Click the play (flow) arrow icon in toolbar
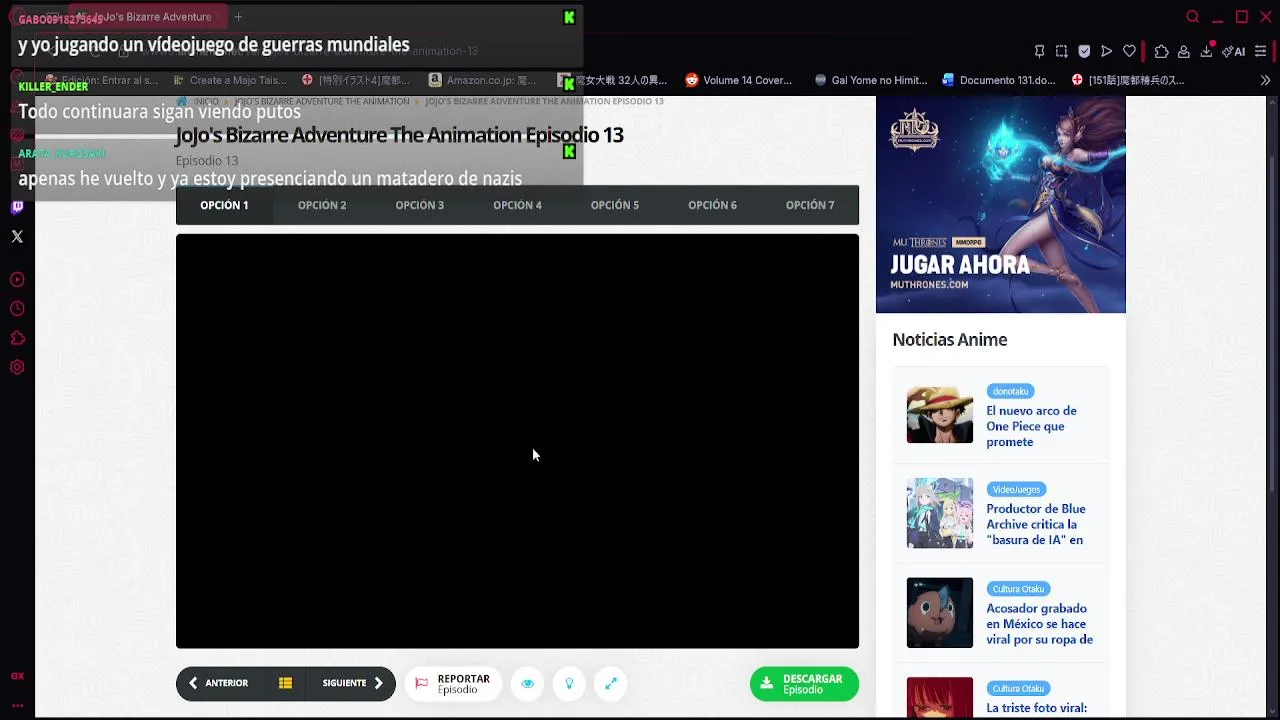 click(x=1106, y=51)
